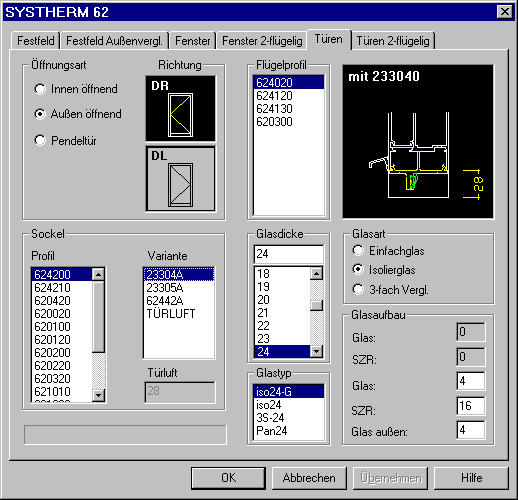The width and height of the screenshot is (518, 500).
Task: Click Glasdicke list scroll-up arrow
Action: point(316,274)
